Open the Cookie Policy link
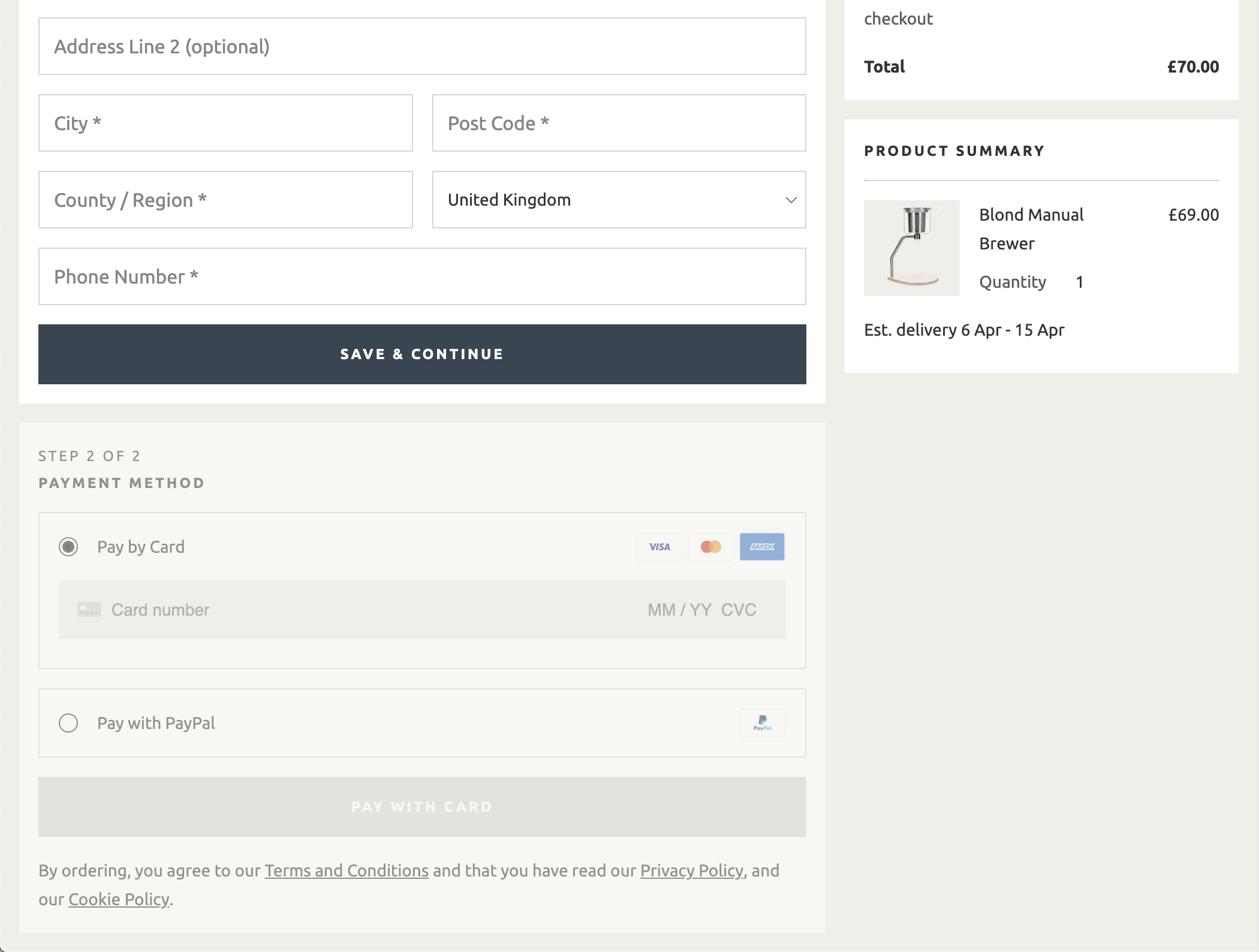The width and height of the screenshot is (1259, 952). click(x=119, y=899)
